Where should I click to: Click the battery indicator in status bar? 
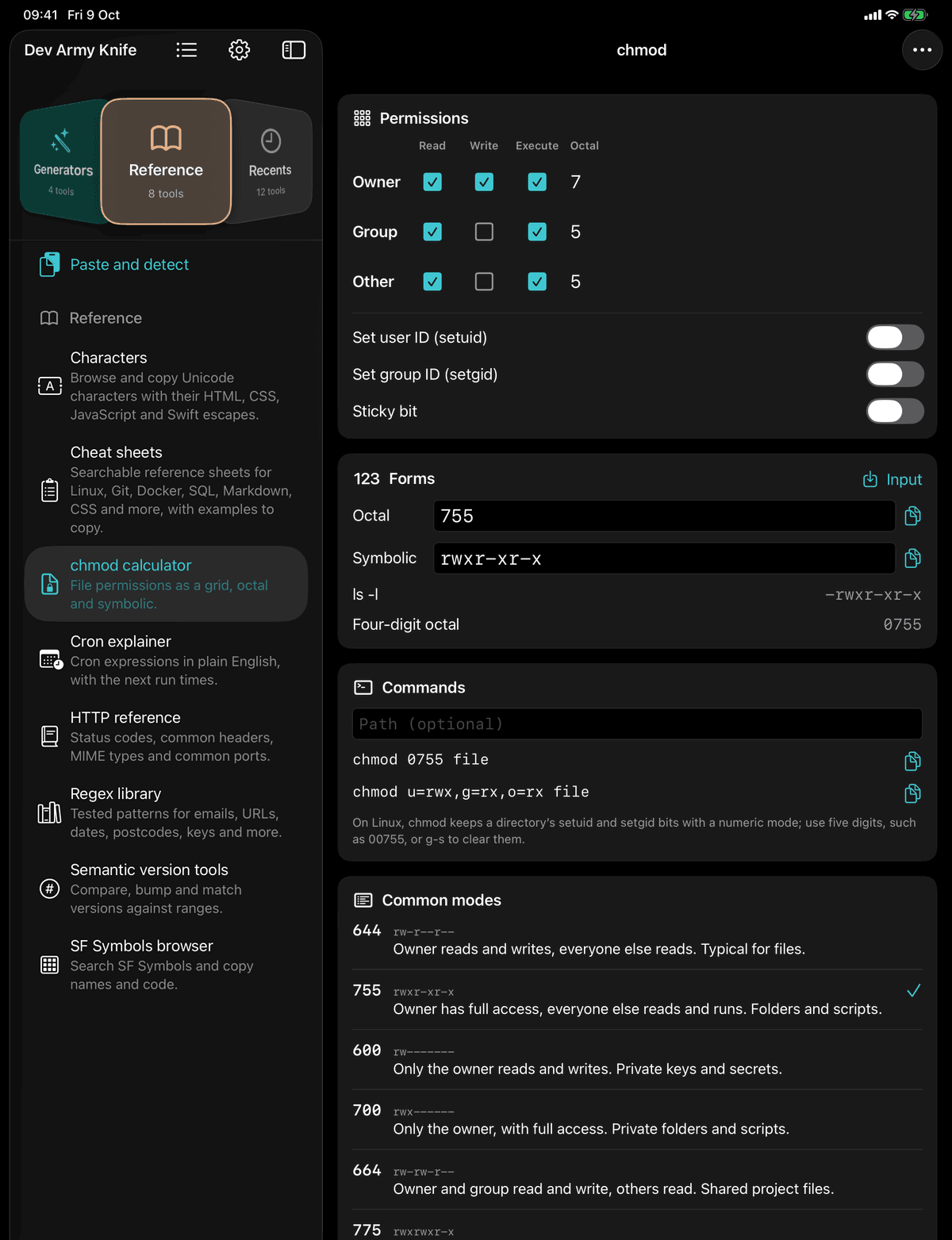click(915, 14)
